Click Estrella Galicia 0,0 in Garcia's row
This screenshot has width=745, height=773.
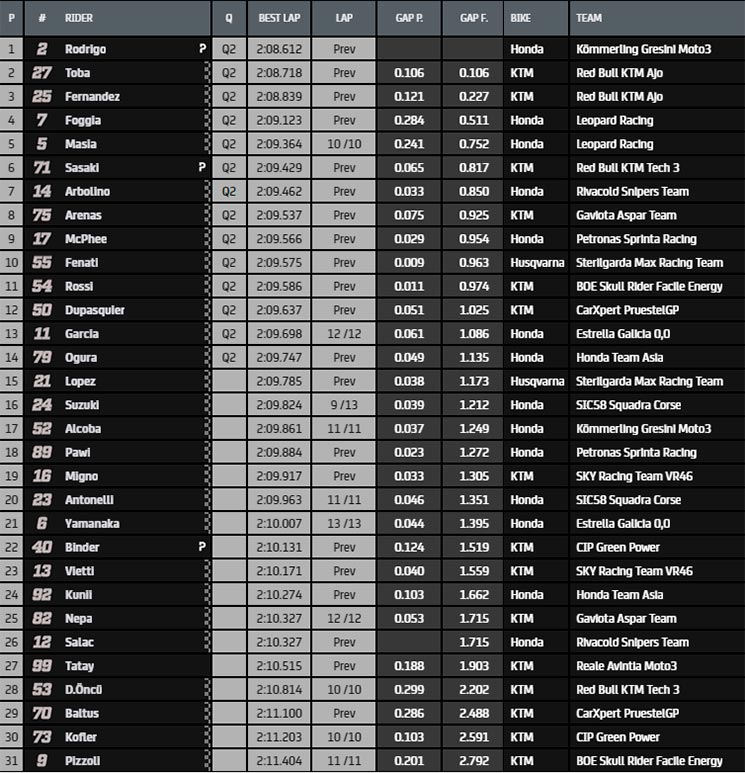click(x=623, y=334)
